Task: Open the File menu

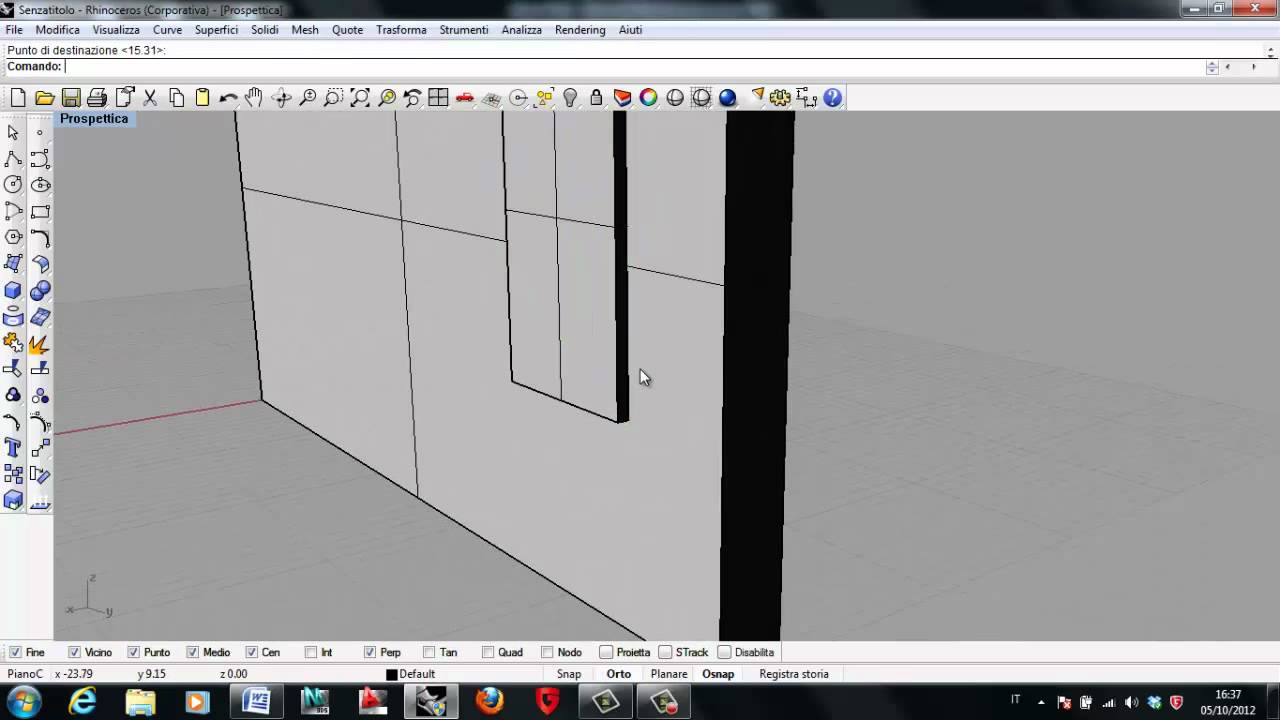Action: [14, 30]
